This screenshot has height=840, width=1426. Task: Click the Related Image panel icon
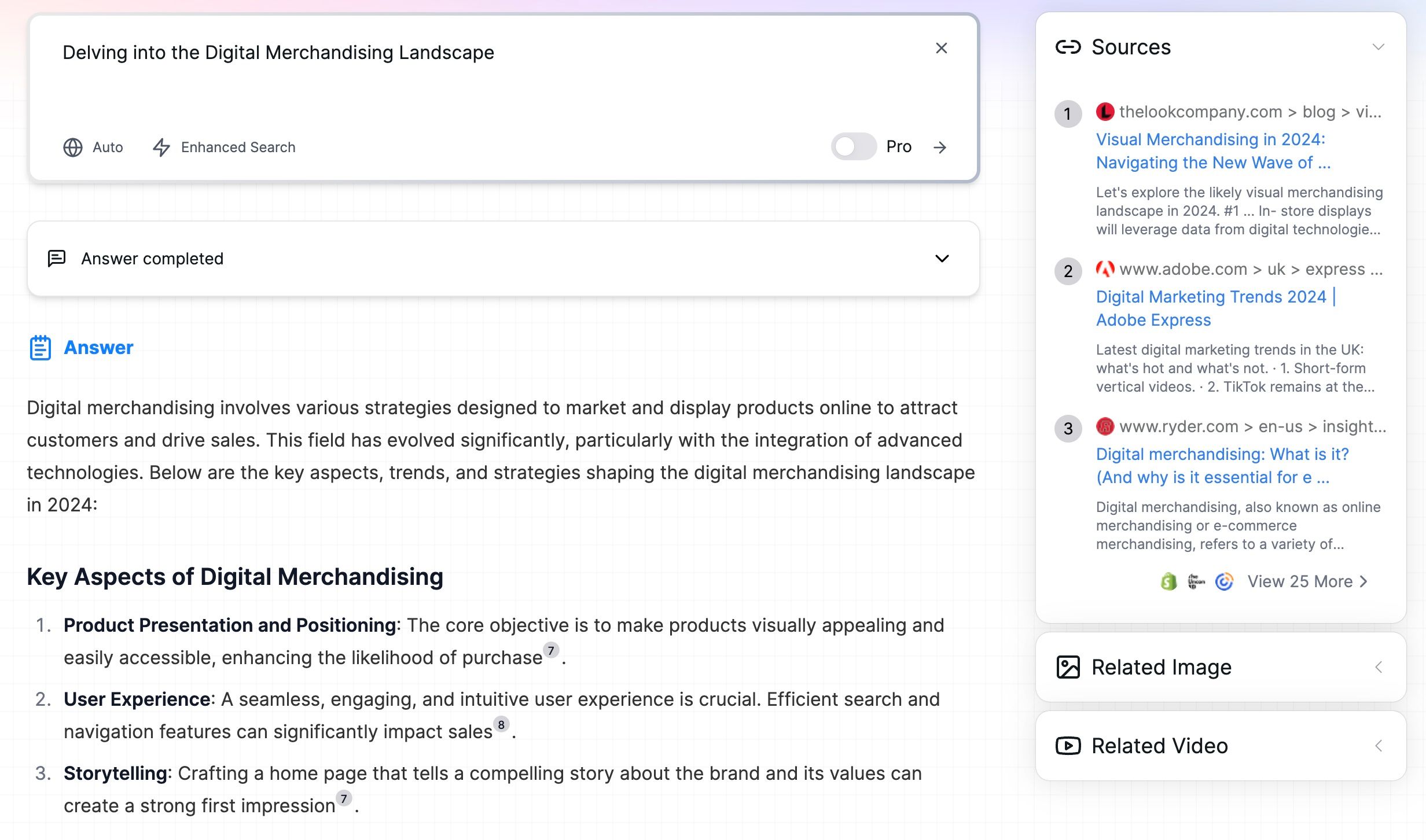tap(1068, 666)
